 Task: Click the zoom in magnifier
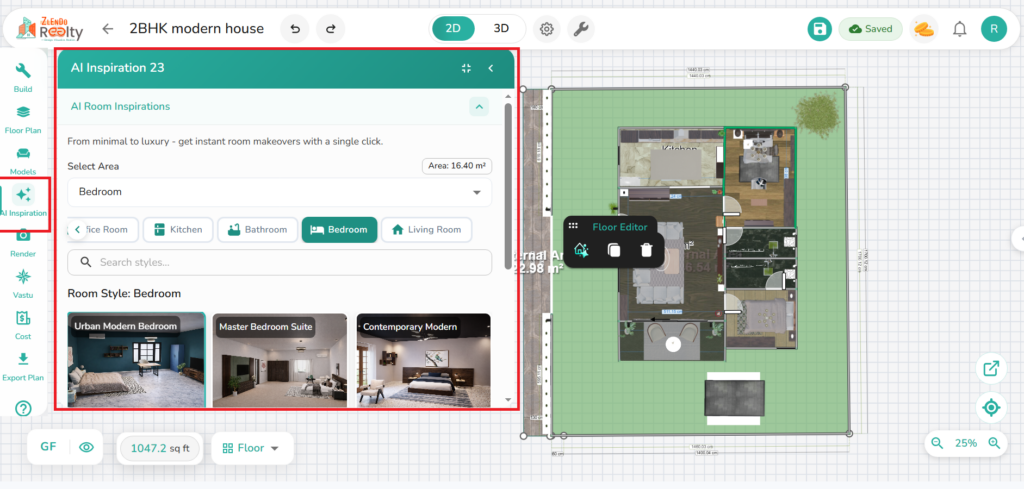pyautogui.click(x=994, y=443)
